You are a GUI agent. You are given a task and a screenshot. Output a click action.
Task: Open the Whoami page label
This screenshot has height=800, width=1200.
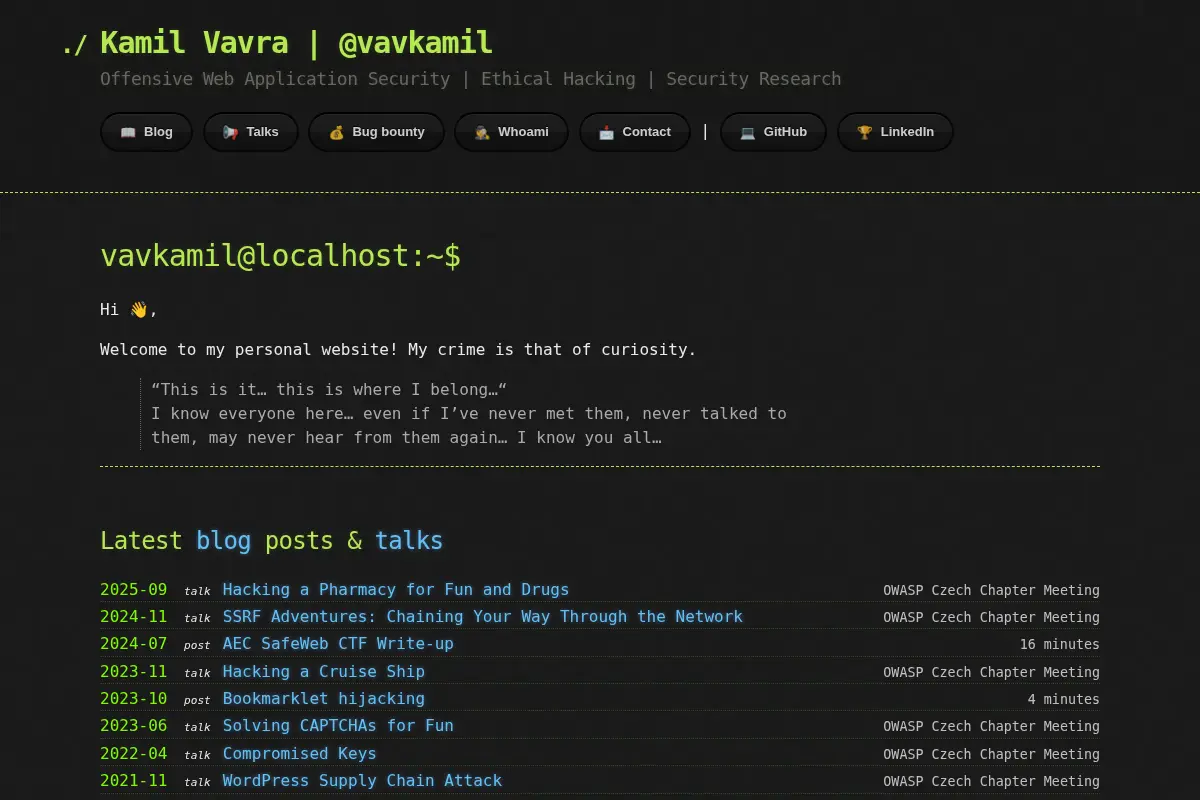click(523, 132)
